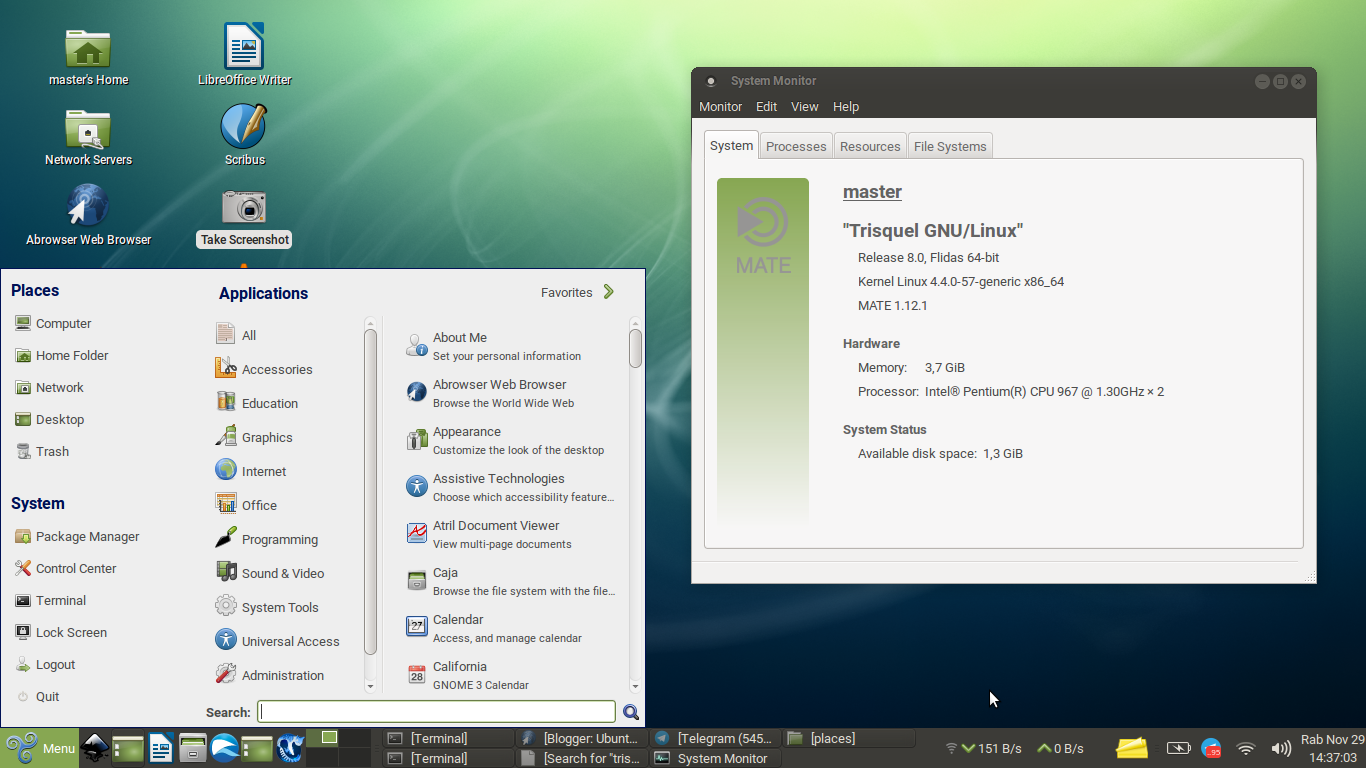Screen dimensions: 1366x768
Task: Launch Abrowser Web Browser from the menu list
Action: pos(510,393)
